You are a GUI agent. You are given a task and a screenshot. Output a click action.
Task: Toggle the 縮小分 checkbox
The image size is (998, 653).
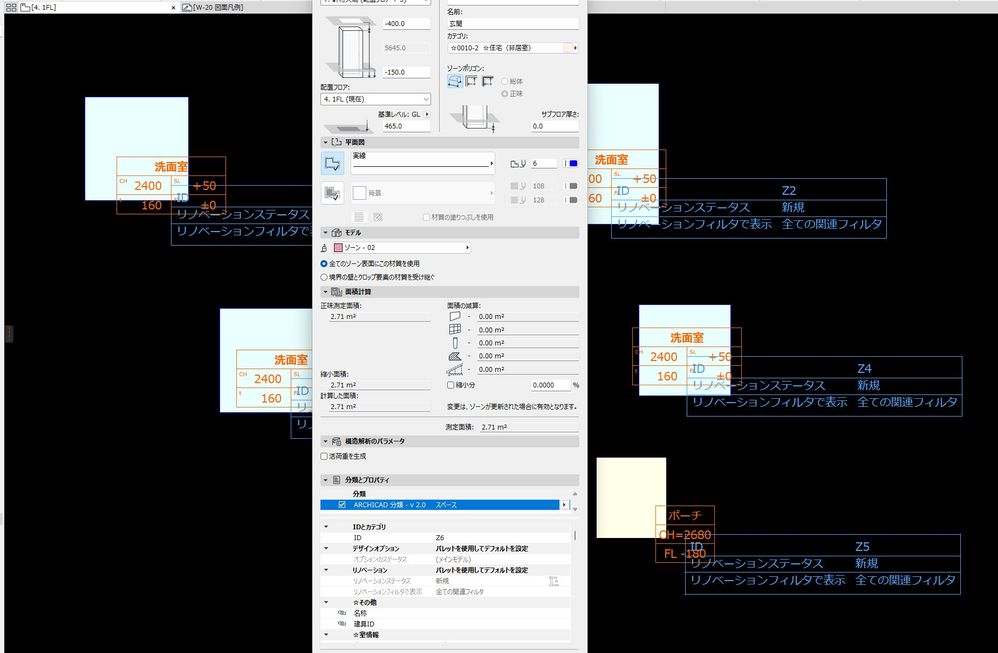(450, 384)
